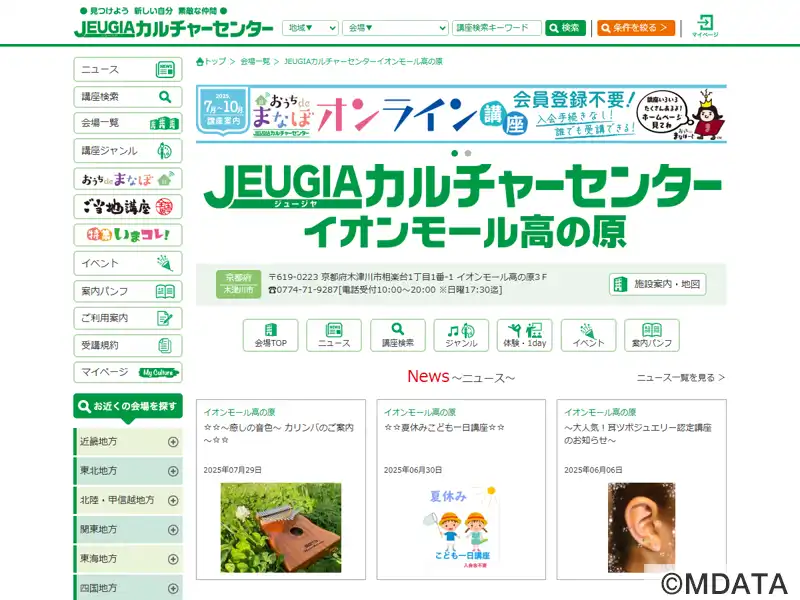Click the 夏休み children illustration thumbnail
800x600 pixels.
pos(461,528)
